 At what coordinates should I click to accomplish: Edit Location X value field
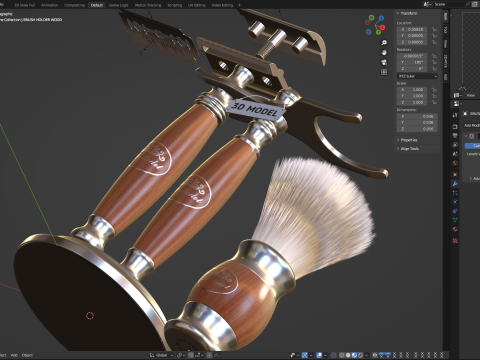tap(412, 29)
